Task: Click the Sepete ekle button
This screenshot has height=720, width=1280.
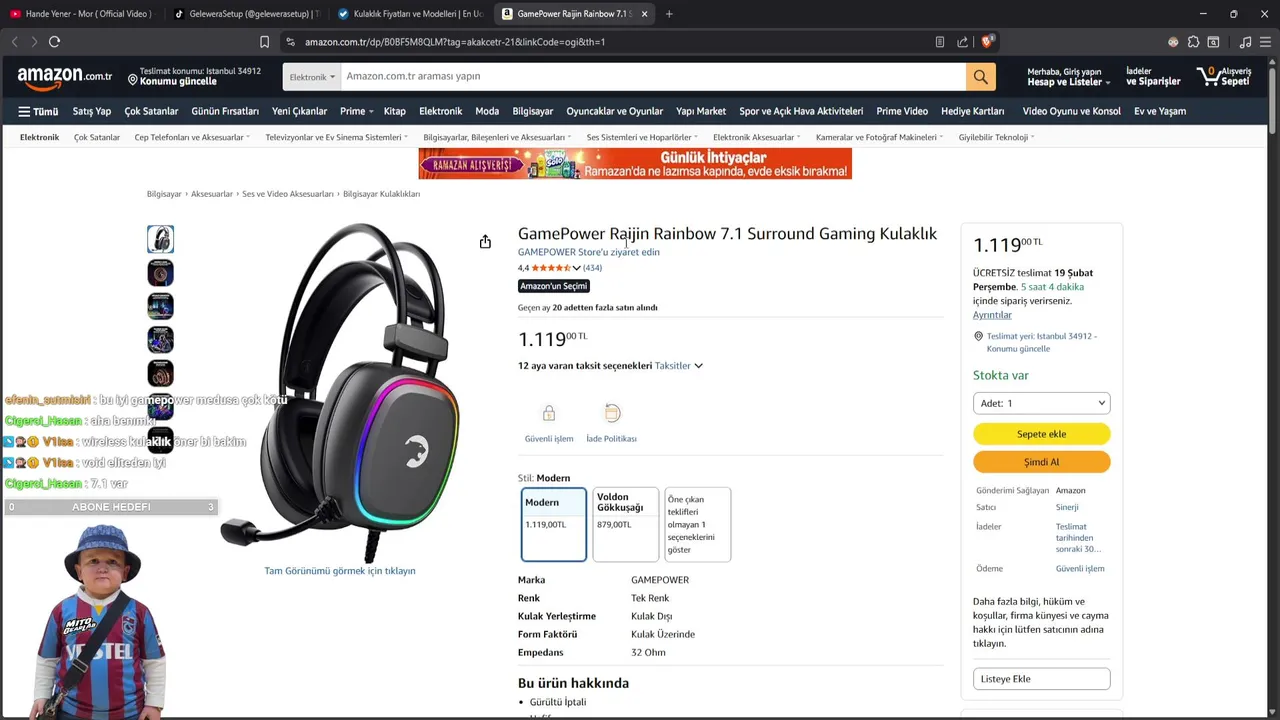Action: (x=1041, y=434)
